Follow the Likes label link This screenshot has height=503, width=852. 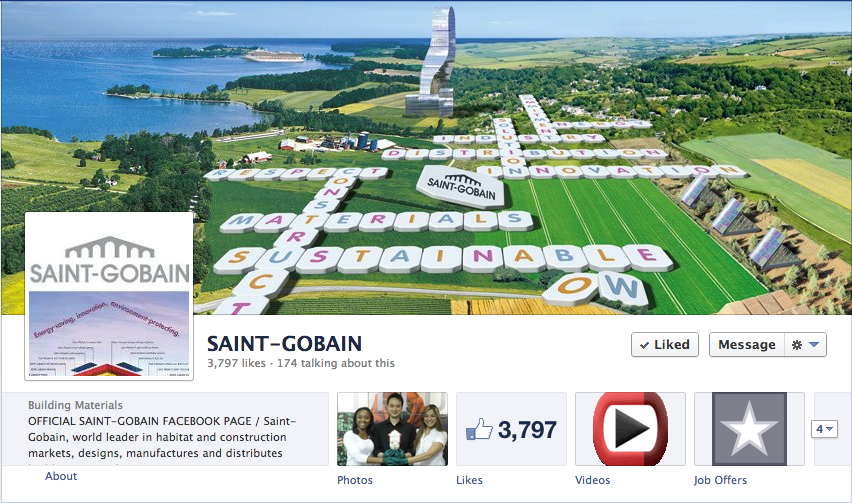pos(469,480)
